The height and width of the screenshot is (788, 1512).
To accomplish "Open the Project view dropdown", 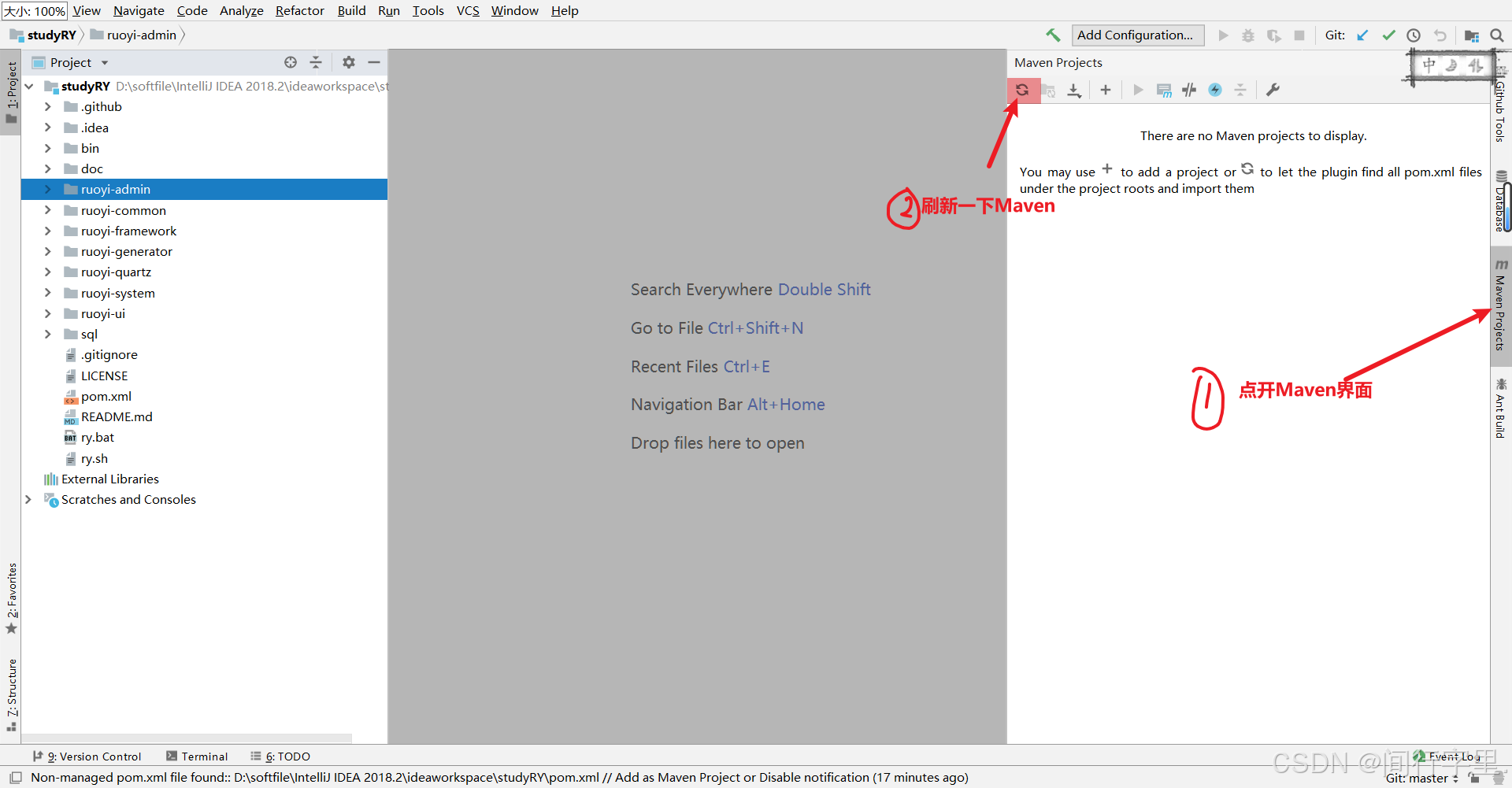I will coord(105,63).
